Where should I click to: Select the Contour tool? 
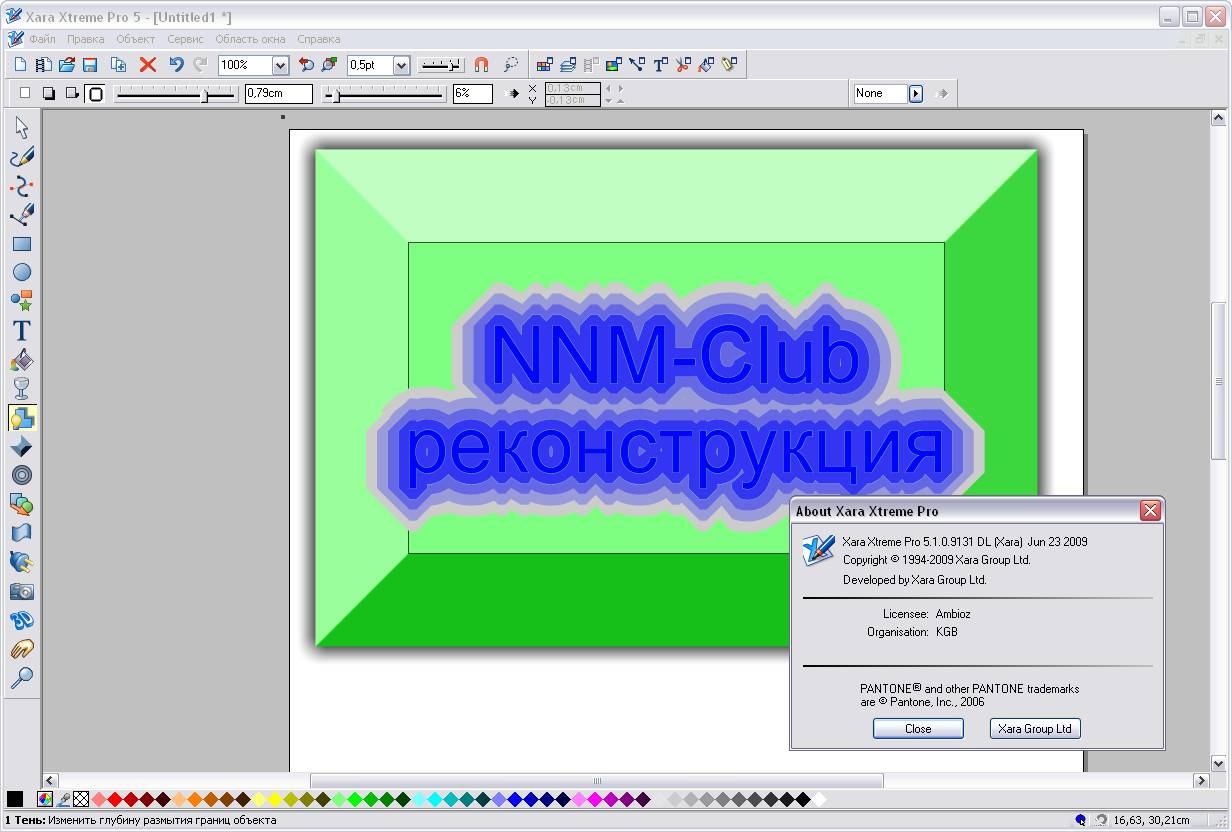pyautogui.click(x=22, y=475)
